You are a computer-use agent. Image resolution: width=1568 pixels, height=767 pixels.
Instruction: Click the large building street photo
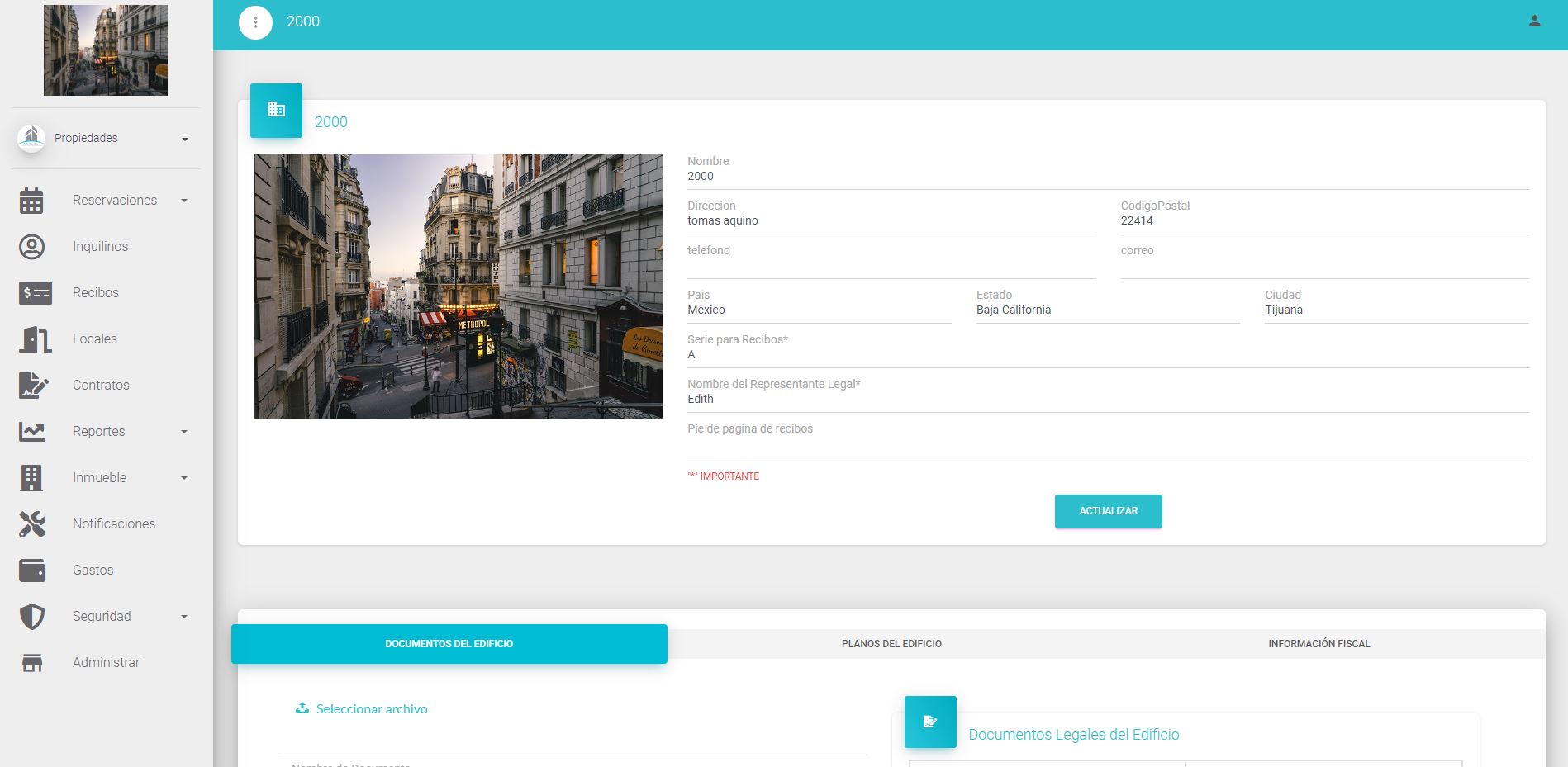click(459, 286)
